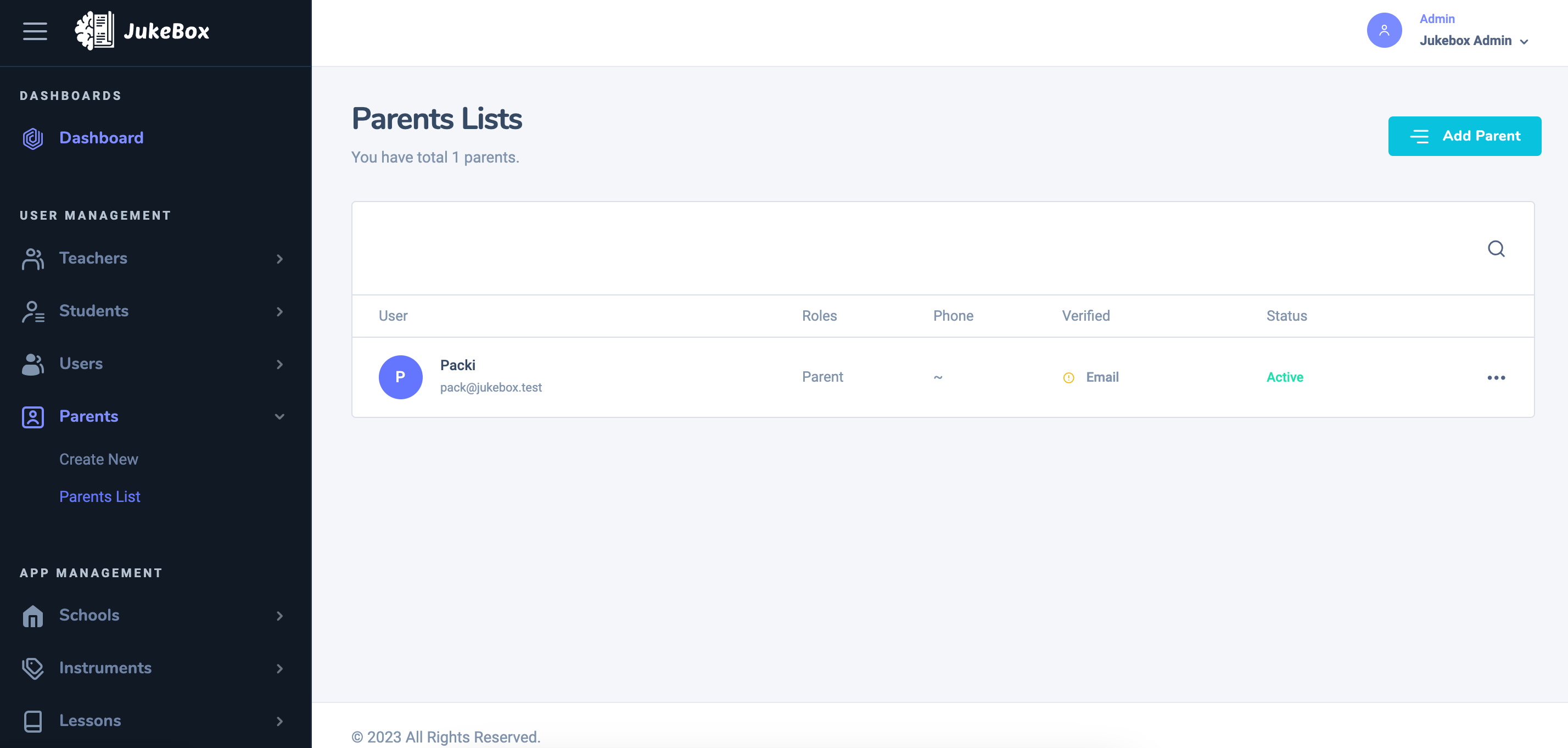Click the yellow email verification warning icon
The height and width of the screenshot is (748, 1568).
click(1068, 378)
